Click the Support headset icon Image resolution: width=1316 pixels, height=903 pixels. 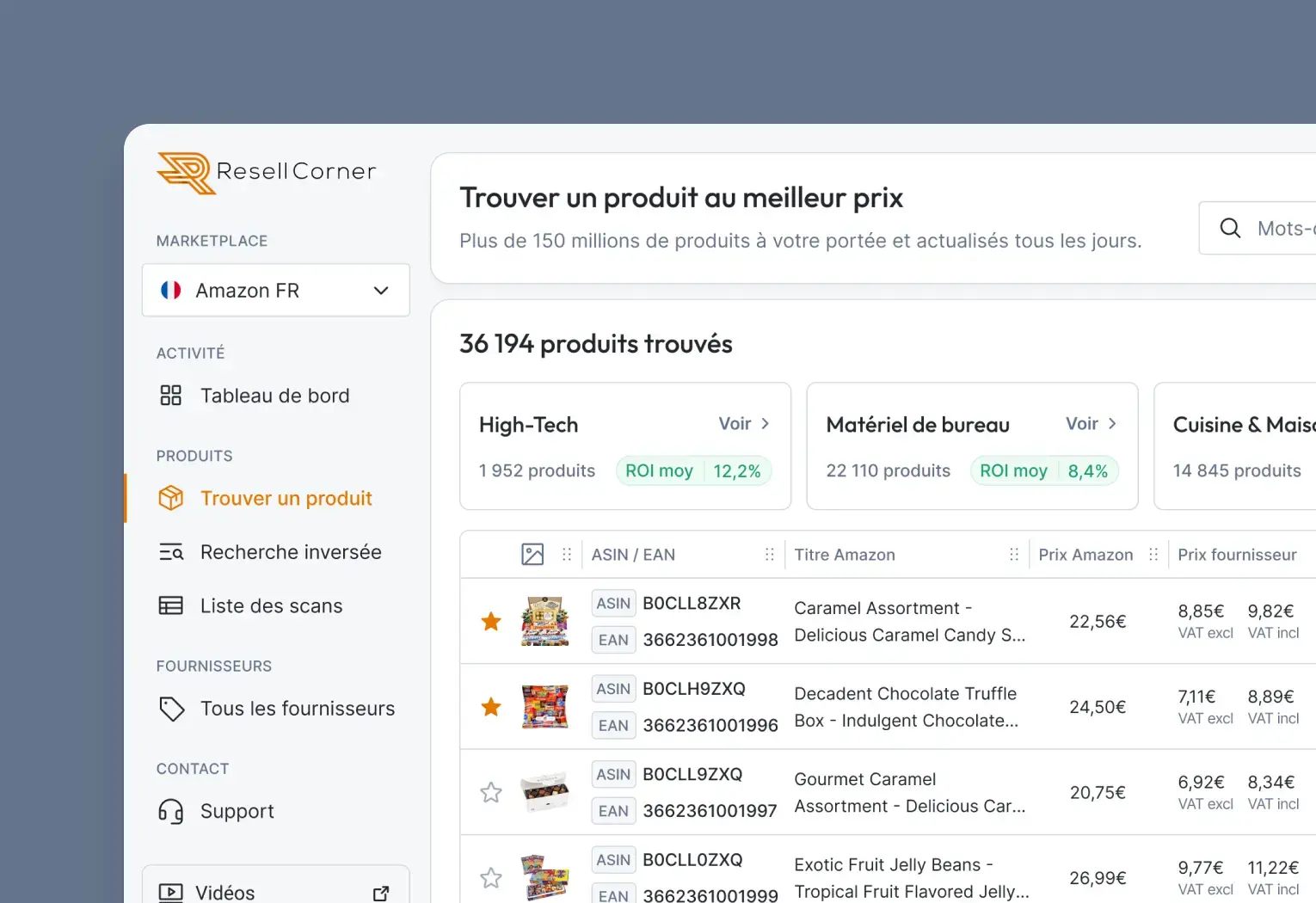point(171,811)
